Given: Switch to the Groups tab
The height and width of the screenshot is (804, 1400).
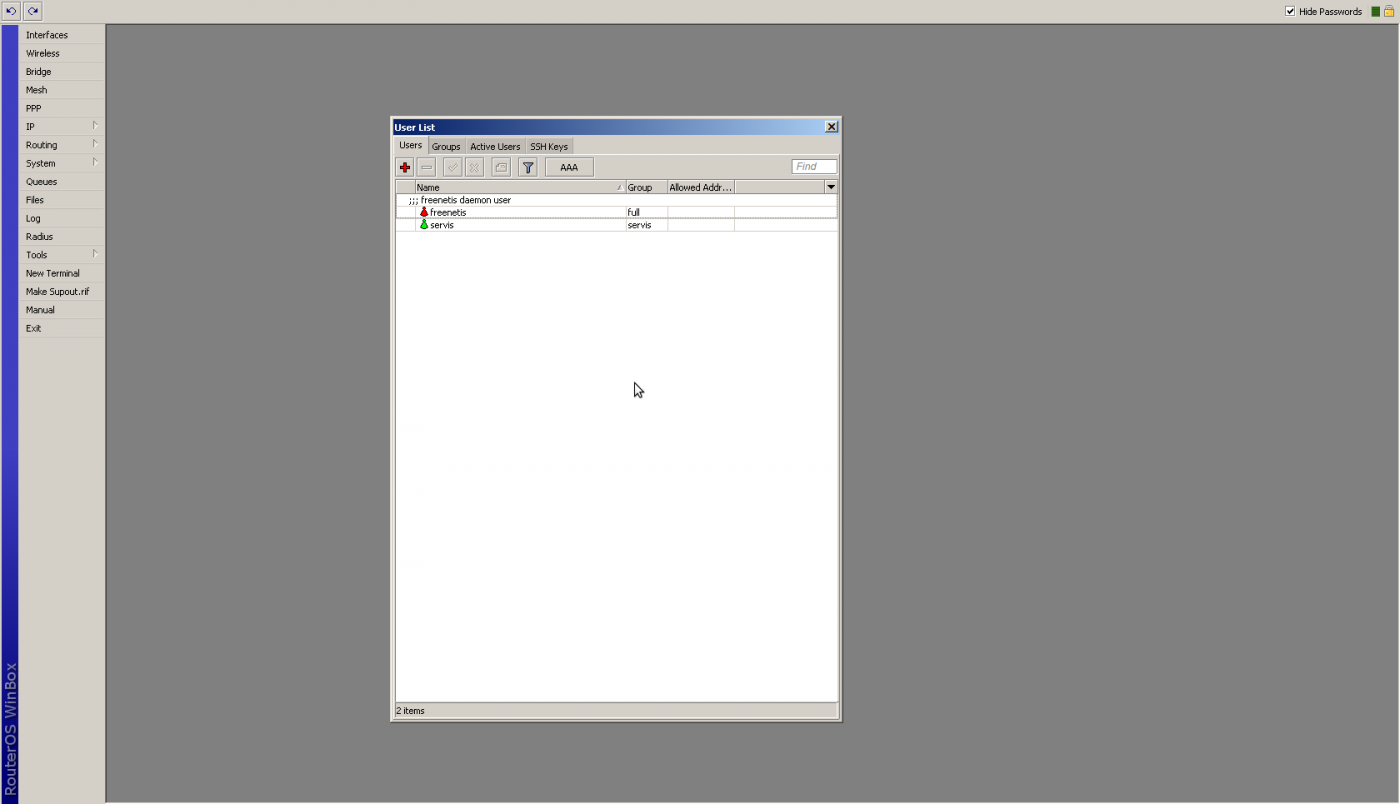Looking at the screenshot, I should click(446, 146).
